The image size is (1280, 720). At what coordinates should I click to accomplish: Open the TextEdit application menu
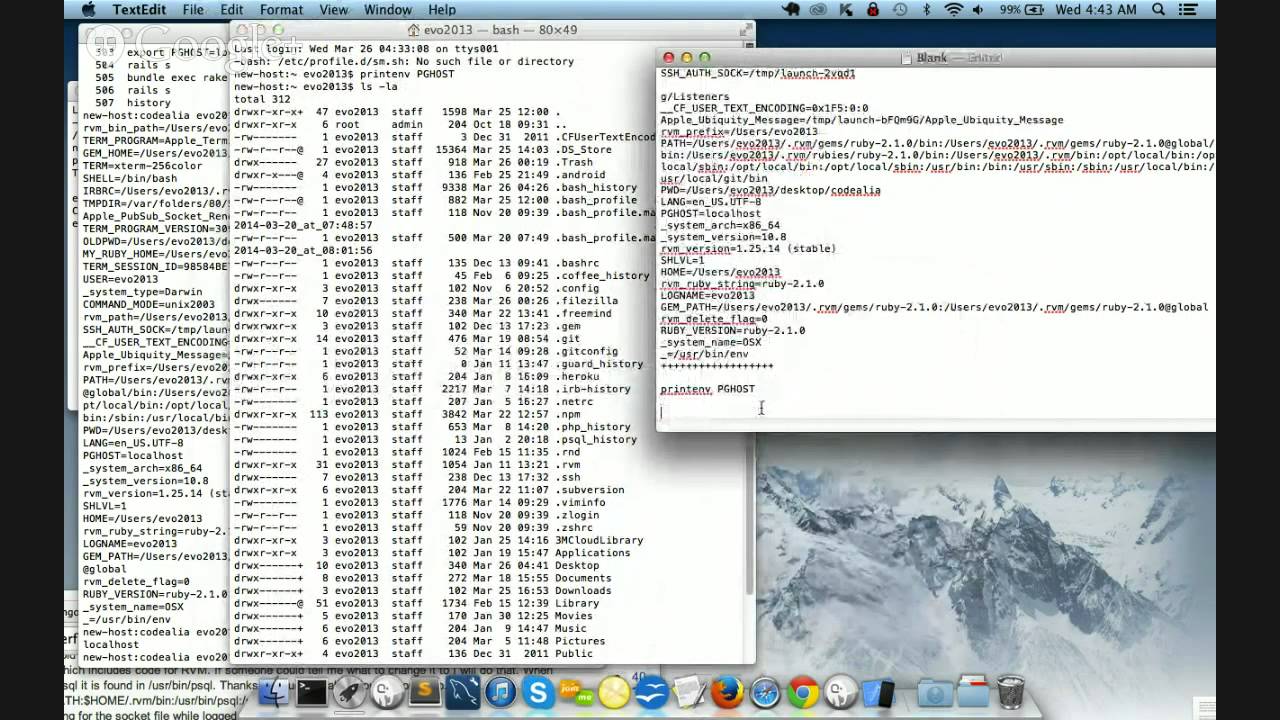pos(139,9)
